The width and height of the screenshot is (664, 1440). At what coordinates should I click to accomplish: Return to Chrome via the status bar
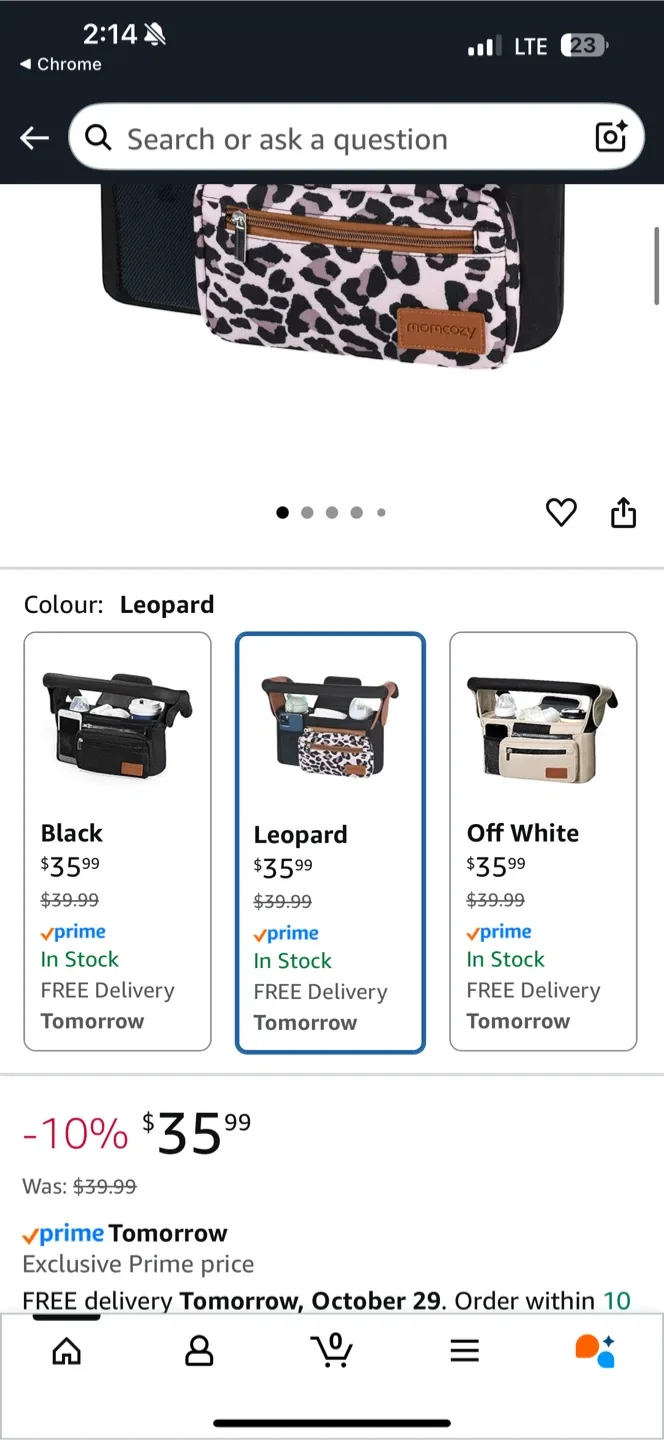pos(61,64)
